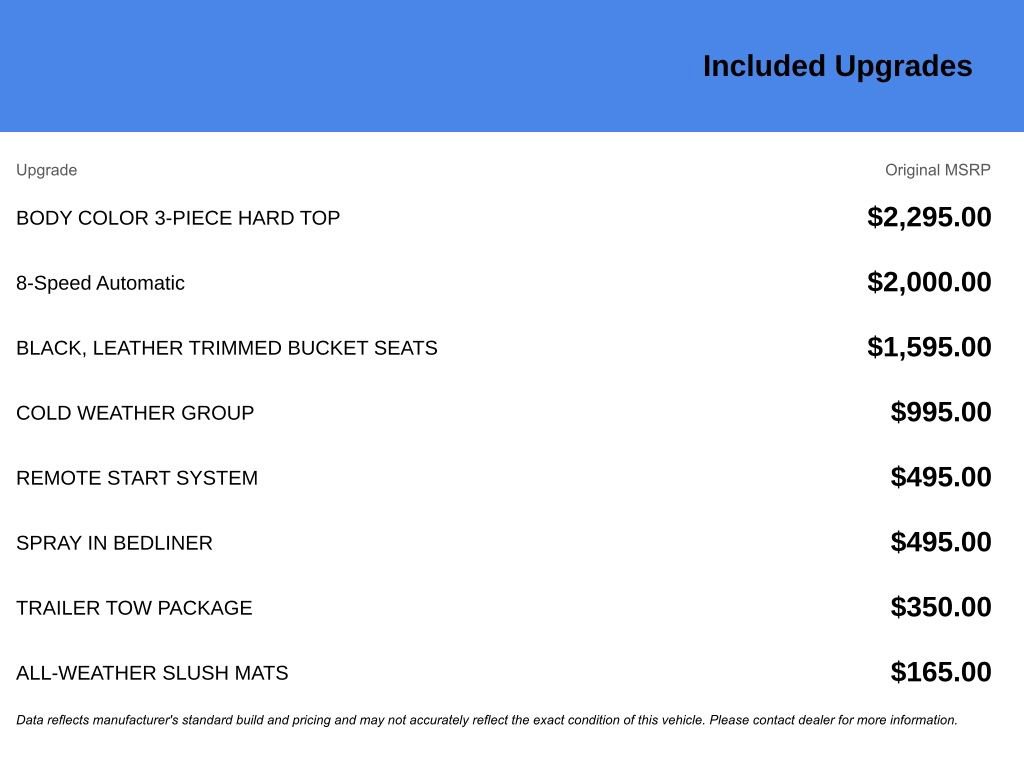
Task: Select the ALL-WEATHER SLUSH MATS upgrade
Action: (x=152, y=673)
